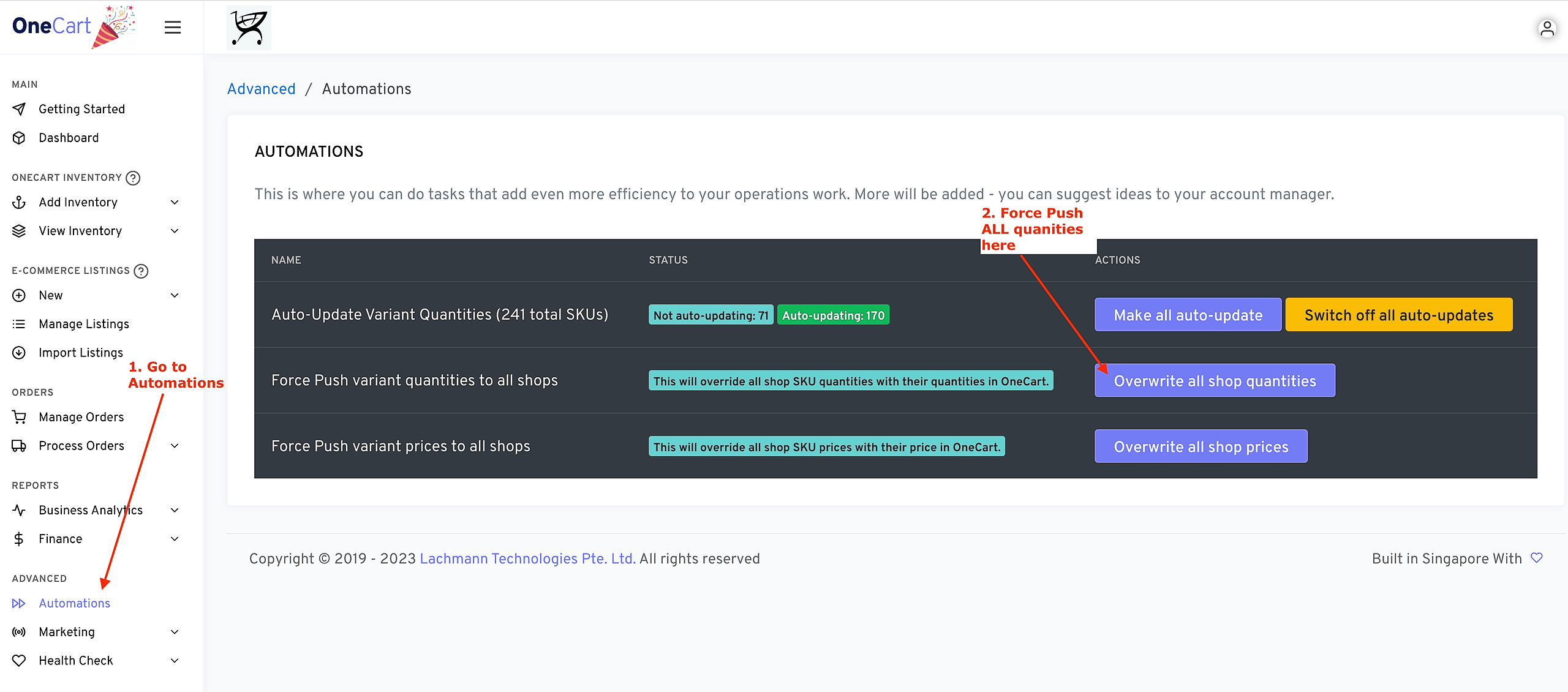1568x692 pixels.
Task: Expand the Business Analytics section
Action: [175, 510]
